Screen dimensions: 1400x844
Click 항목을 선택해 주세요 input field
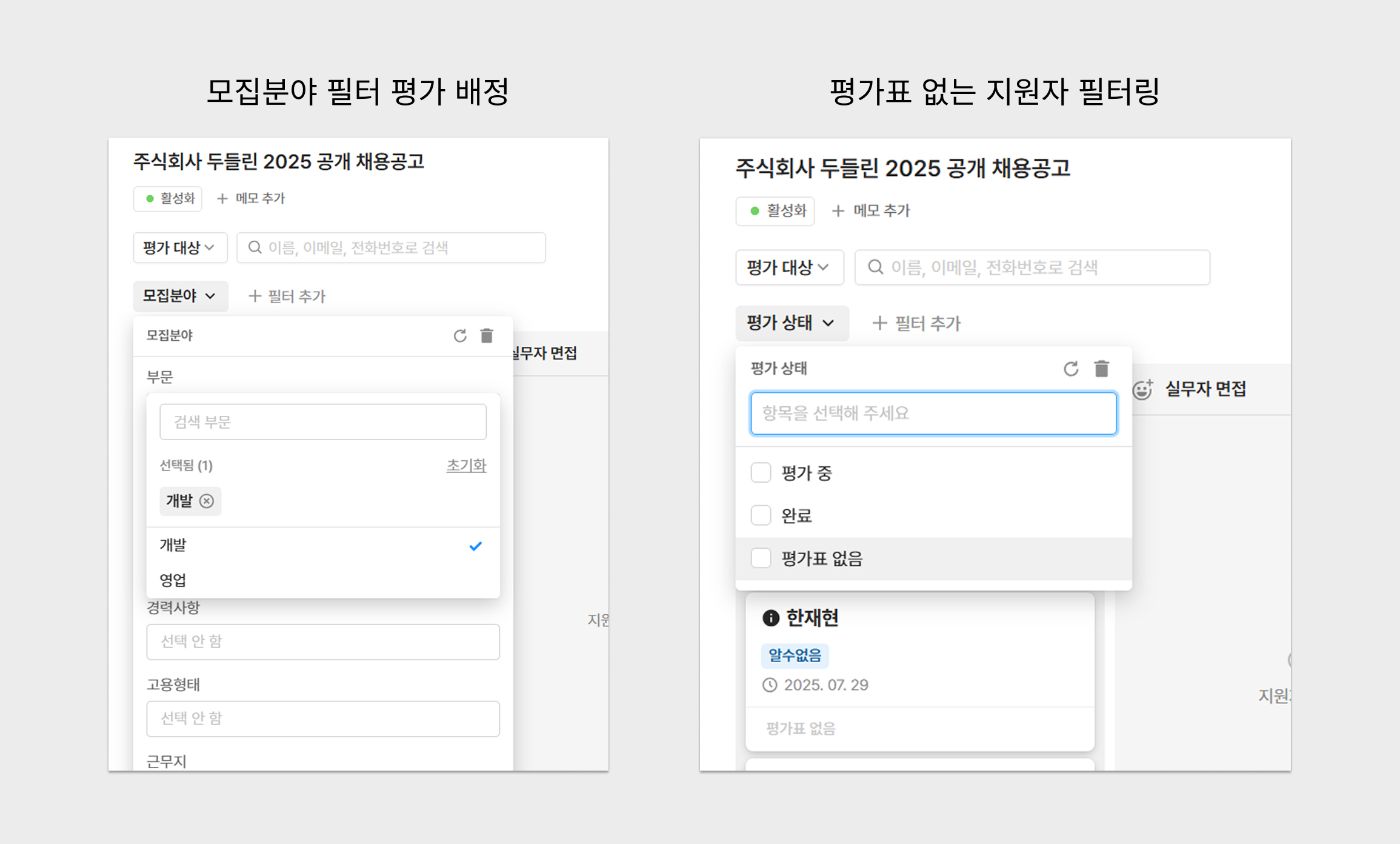point(933,414)
